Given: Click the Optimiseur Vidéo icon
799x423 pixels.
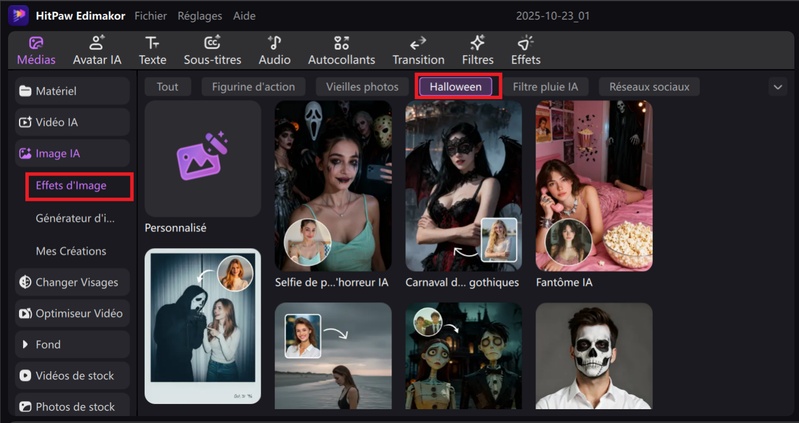Looking at the screenshot, I should tap(25, 313).
